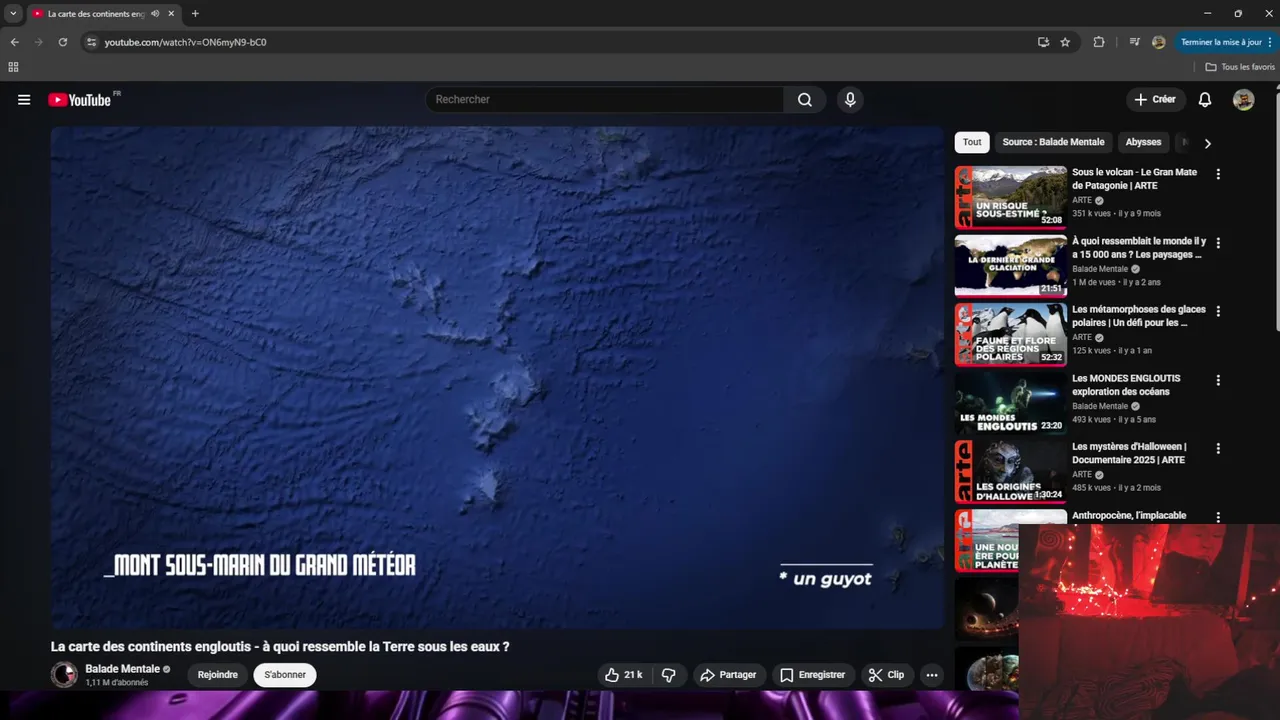The width and height of the screenshot is (1280, 720).
Task: Open the notifications bell
Action: tap(1205, 100)
